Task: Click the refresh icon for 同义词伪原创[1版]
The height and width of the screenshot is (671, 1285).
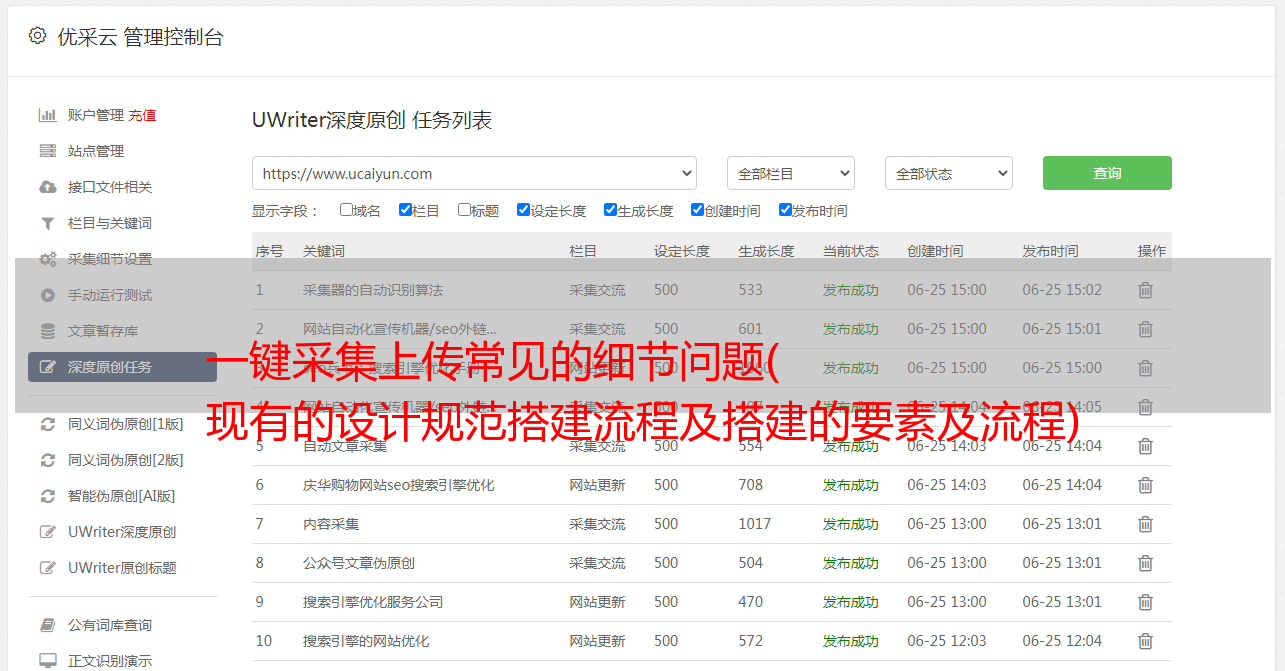Action: tap(47, 424)
